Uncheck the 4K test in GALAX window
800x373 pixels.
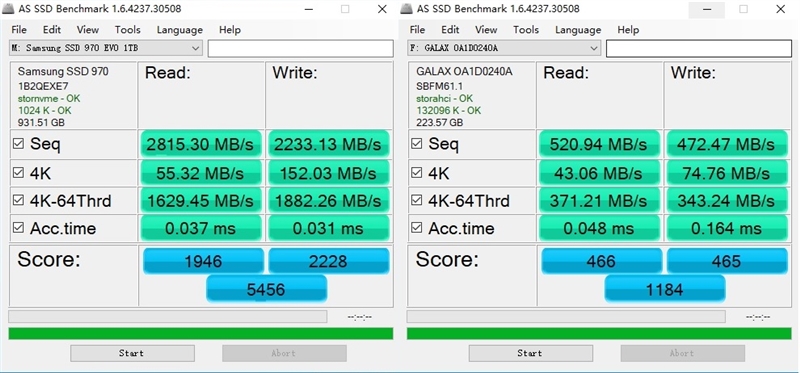417,173
